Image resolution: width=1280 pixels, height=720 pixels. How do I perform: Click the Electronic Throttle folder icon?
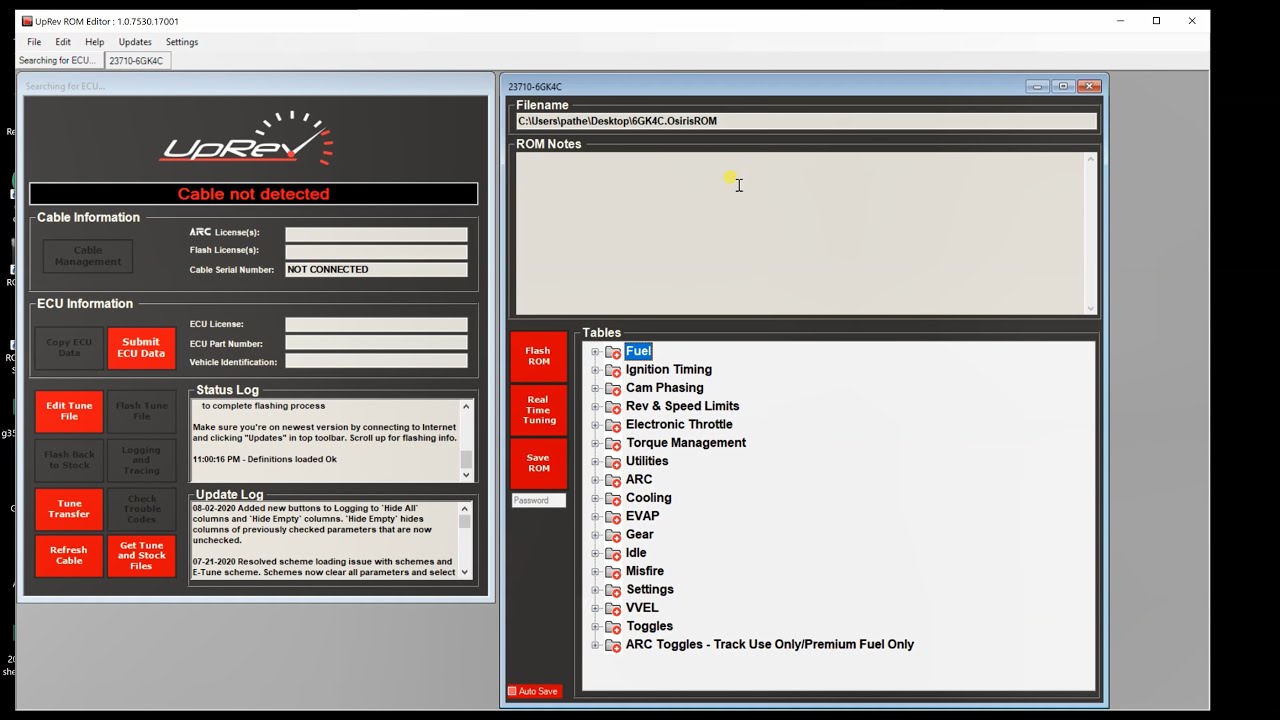pyautogui.click(x=613, y=425)
